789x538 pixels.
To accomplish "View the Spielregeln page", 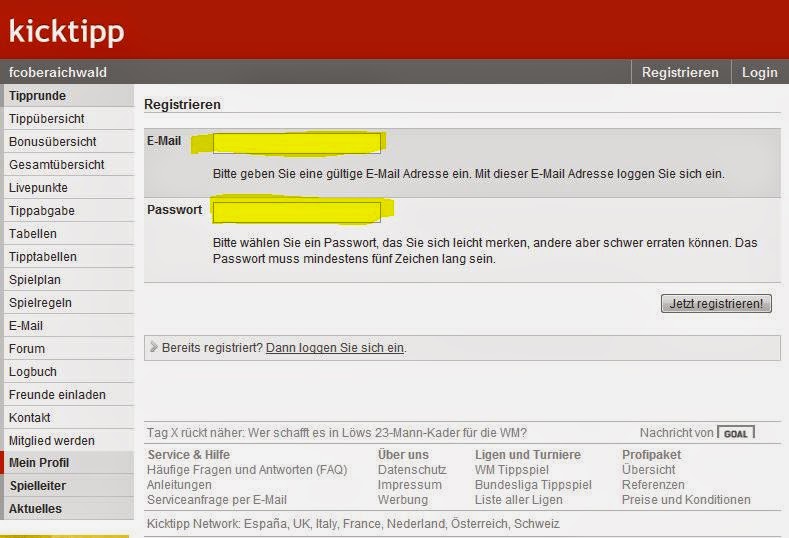I will click(x=68, y=303).
